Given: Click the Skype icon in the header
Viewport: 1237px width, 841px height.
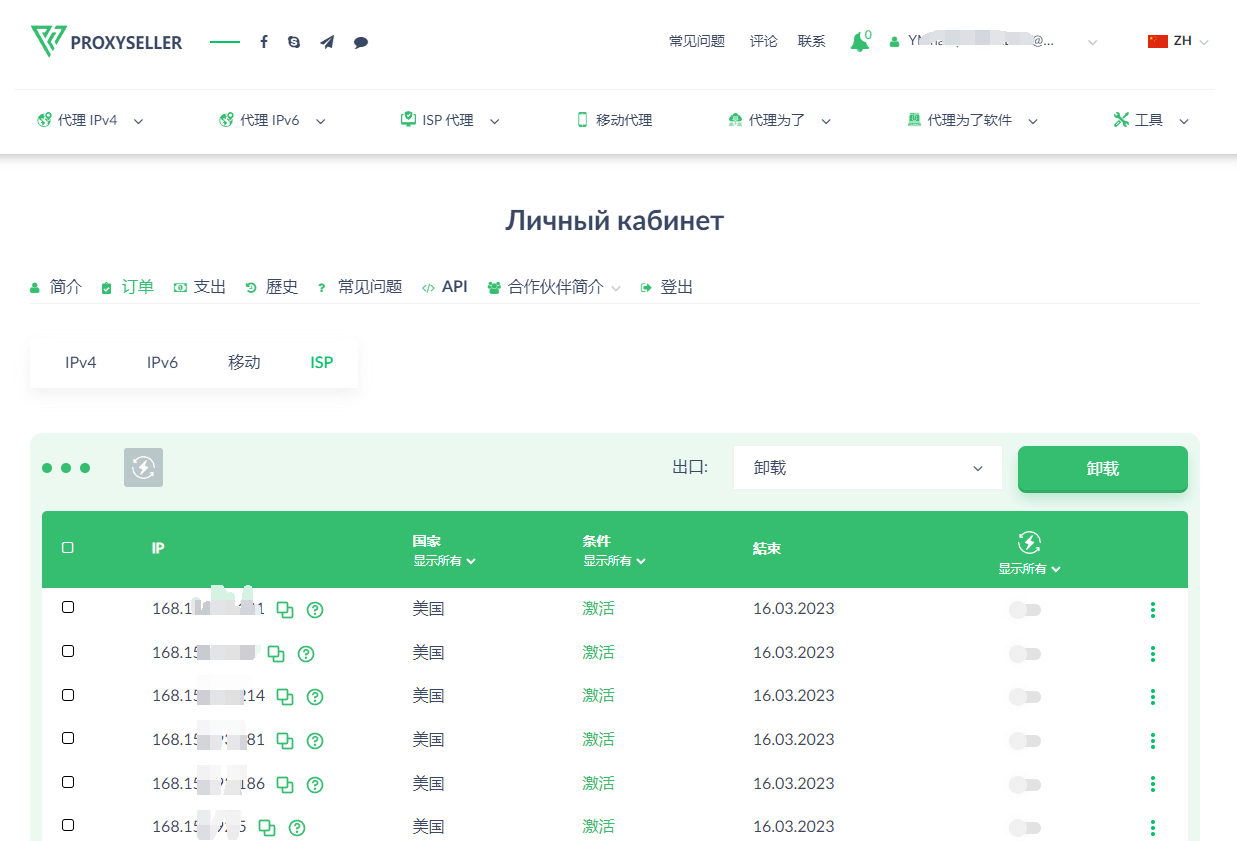Looking at the screenshot, I should click(294, 42).
